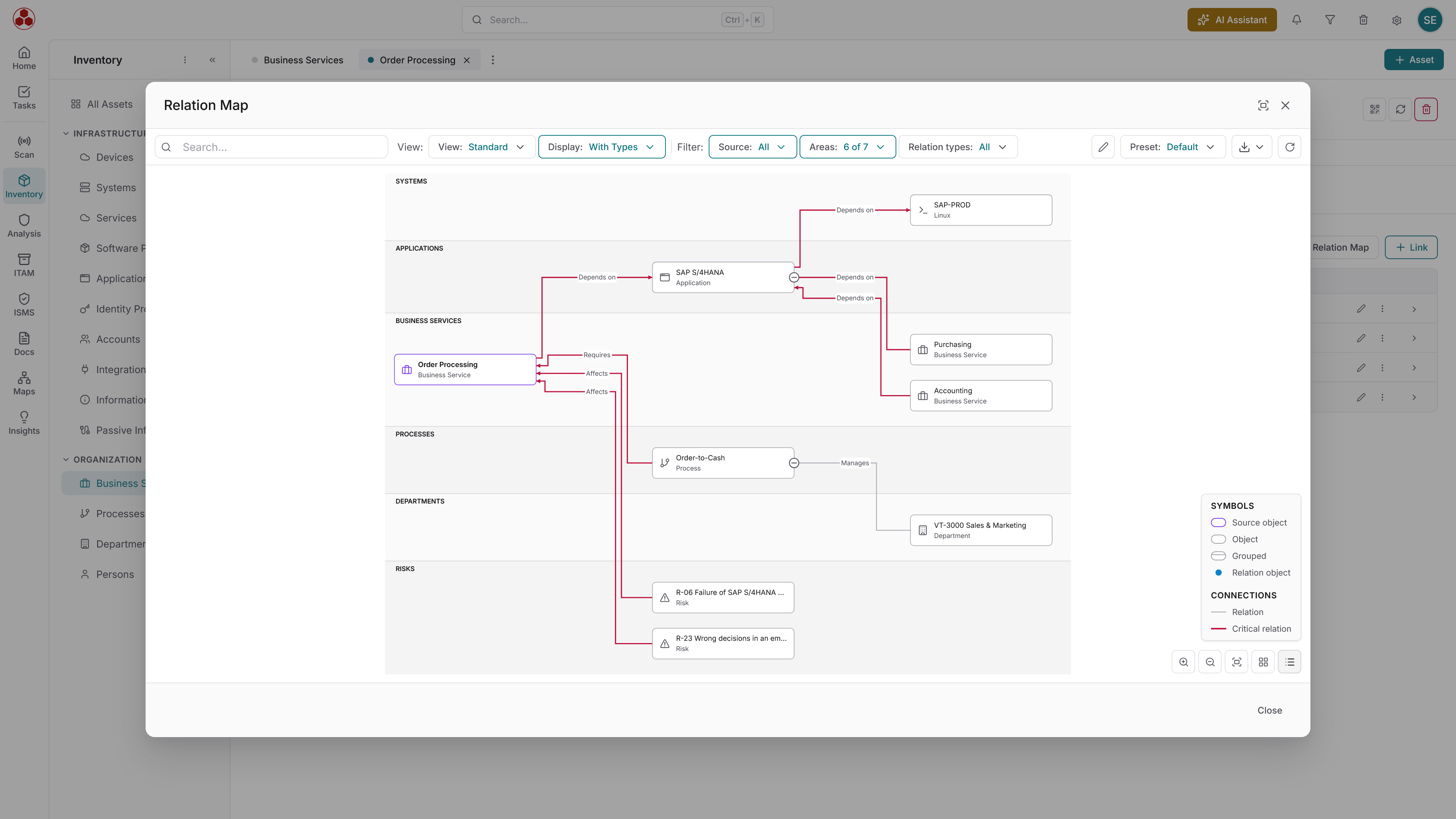This screenshot has width=1456, height=819.
Task: Collapse the Inventory side panel
Action: (x=212, y=60)
